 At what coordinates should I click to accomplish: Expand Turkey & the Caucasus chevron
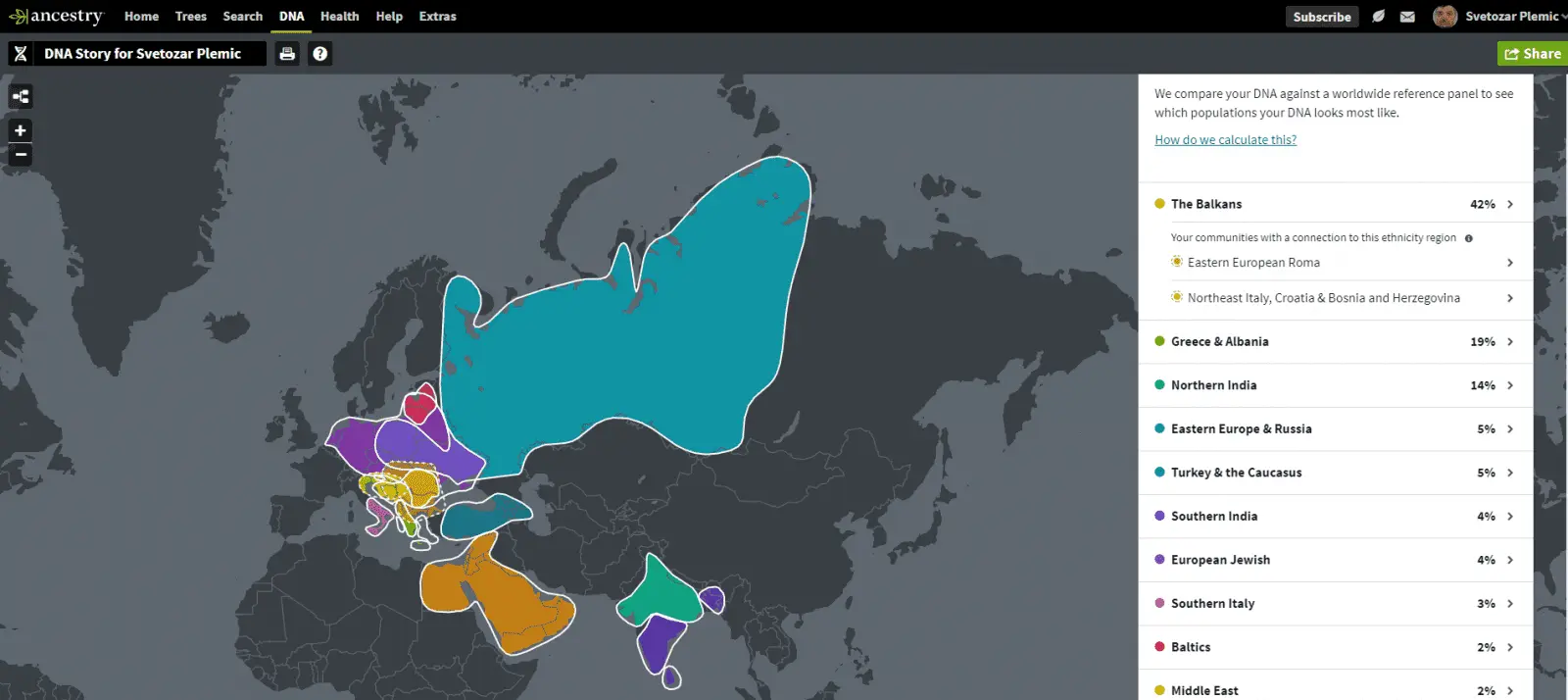coord(1510,473)
